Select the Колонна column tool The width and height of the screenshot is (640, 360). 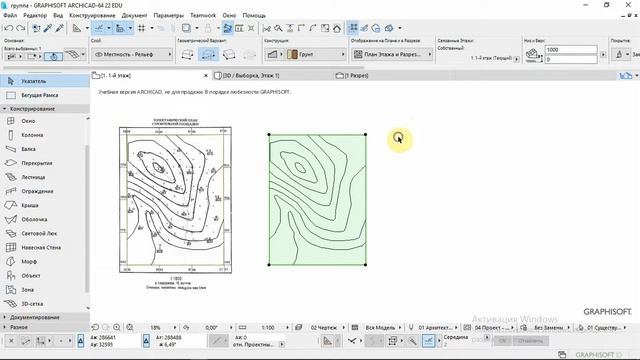(43, 135)
